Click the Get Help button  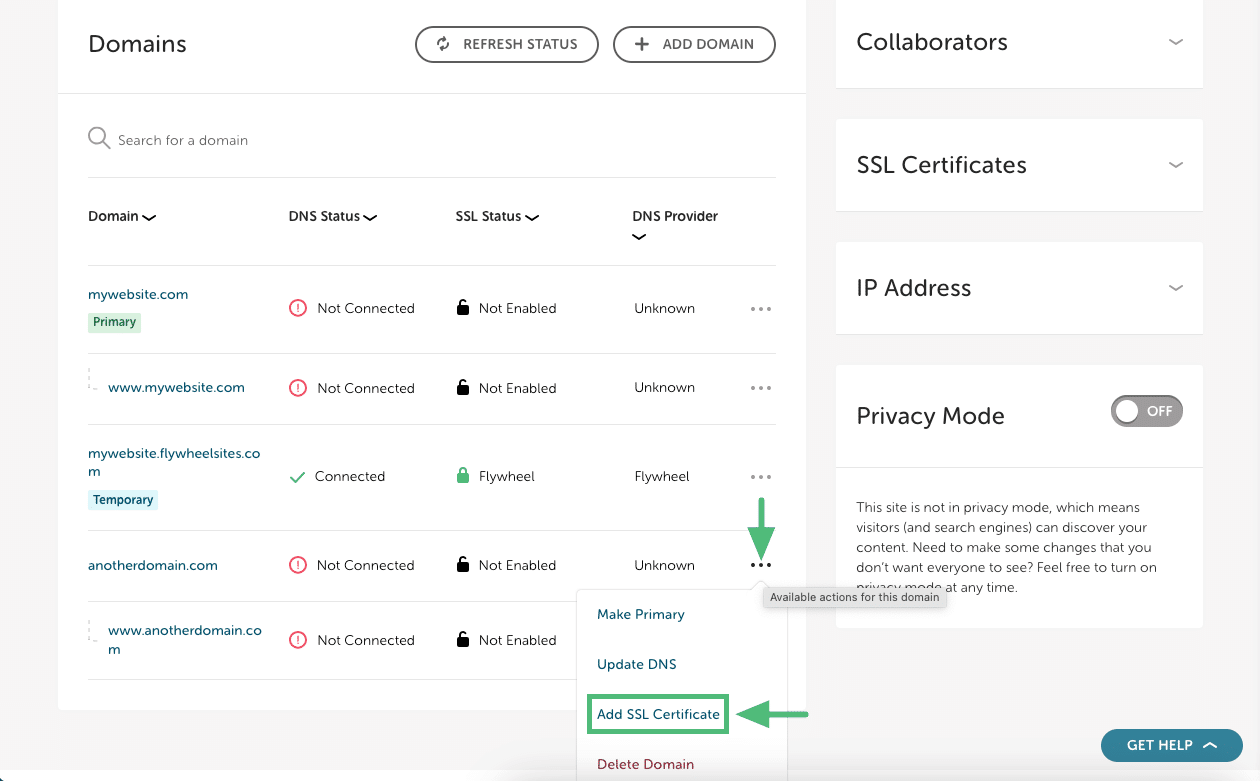click(1171, 745)
